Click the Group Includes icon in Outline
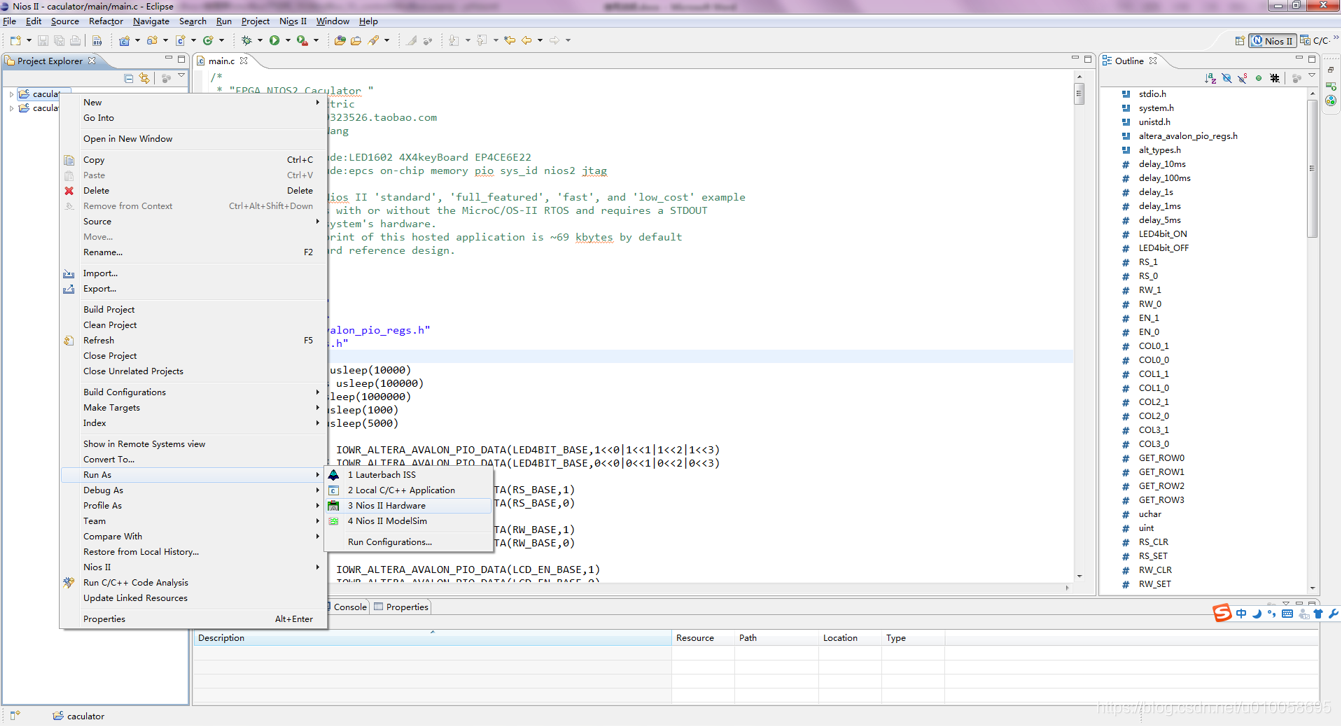Viewport: 1341px width, 726px height. click(x=1275, y=78)
